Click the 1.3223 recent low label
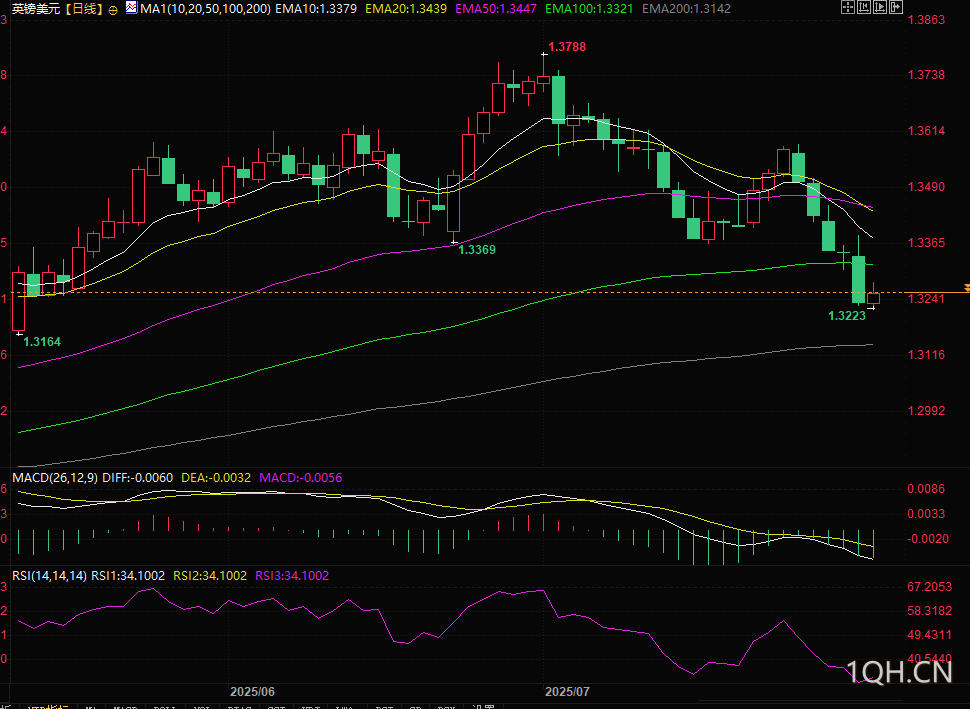Viewport: 970px width, 709px height. (847, 316)
